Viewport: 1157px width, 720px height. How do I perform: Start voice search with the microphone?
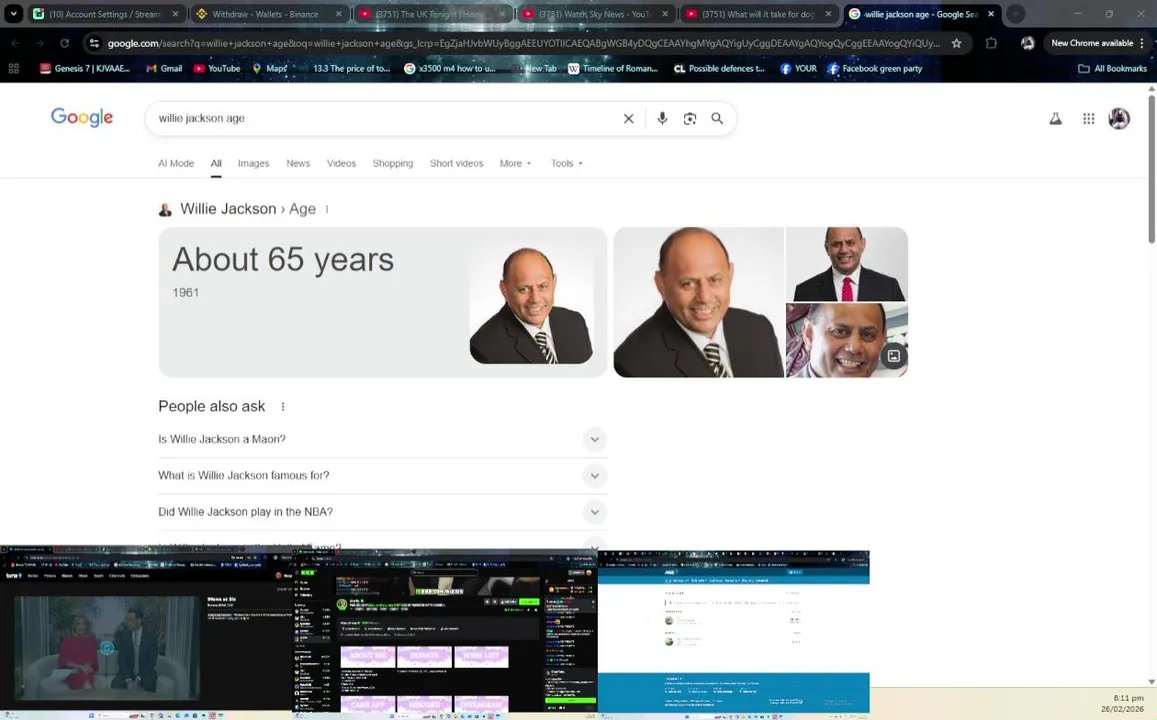[662, 118]
